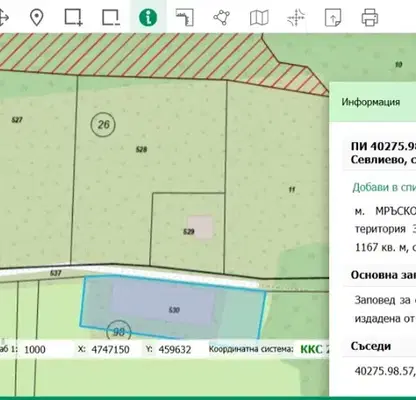416x400 pixels.
Task: Click the X coordinate 4747150 value
Action: [x=110, y=350]
